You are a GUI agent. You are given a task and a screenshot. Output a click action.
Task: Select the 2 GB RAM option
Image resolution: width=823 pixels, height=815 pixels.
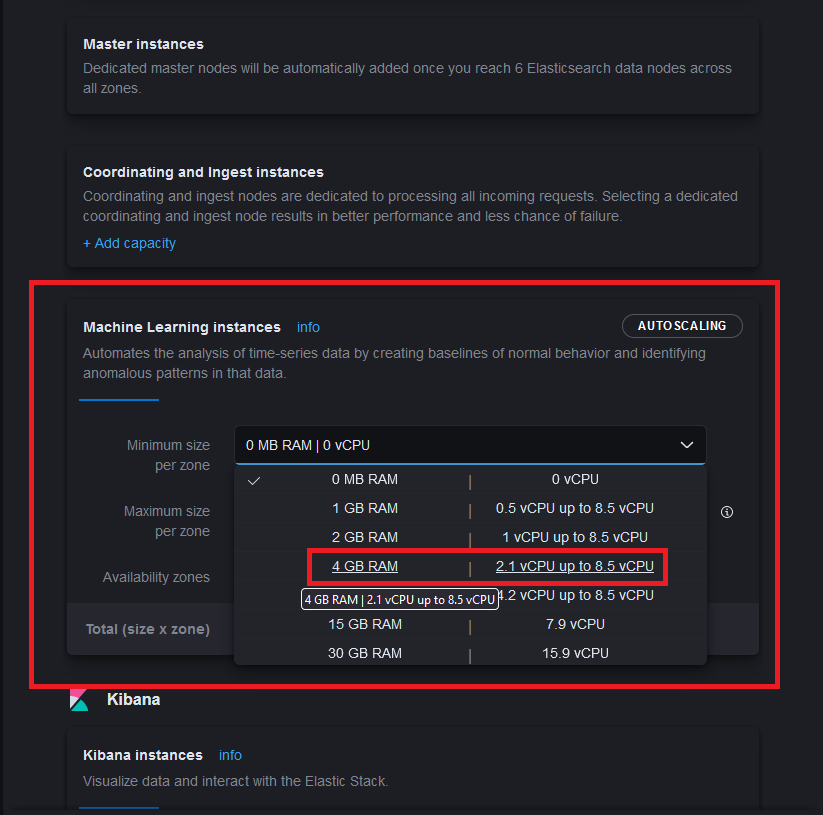pyautogui.click(x=365, y=537)
